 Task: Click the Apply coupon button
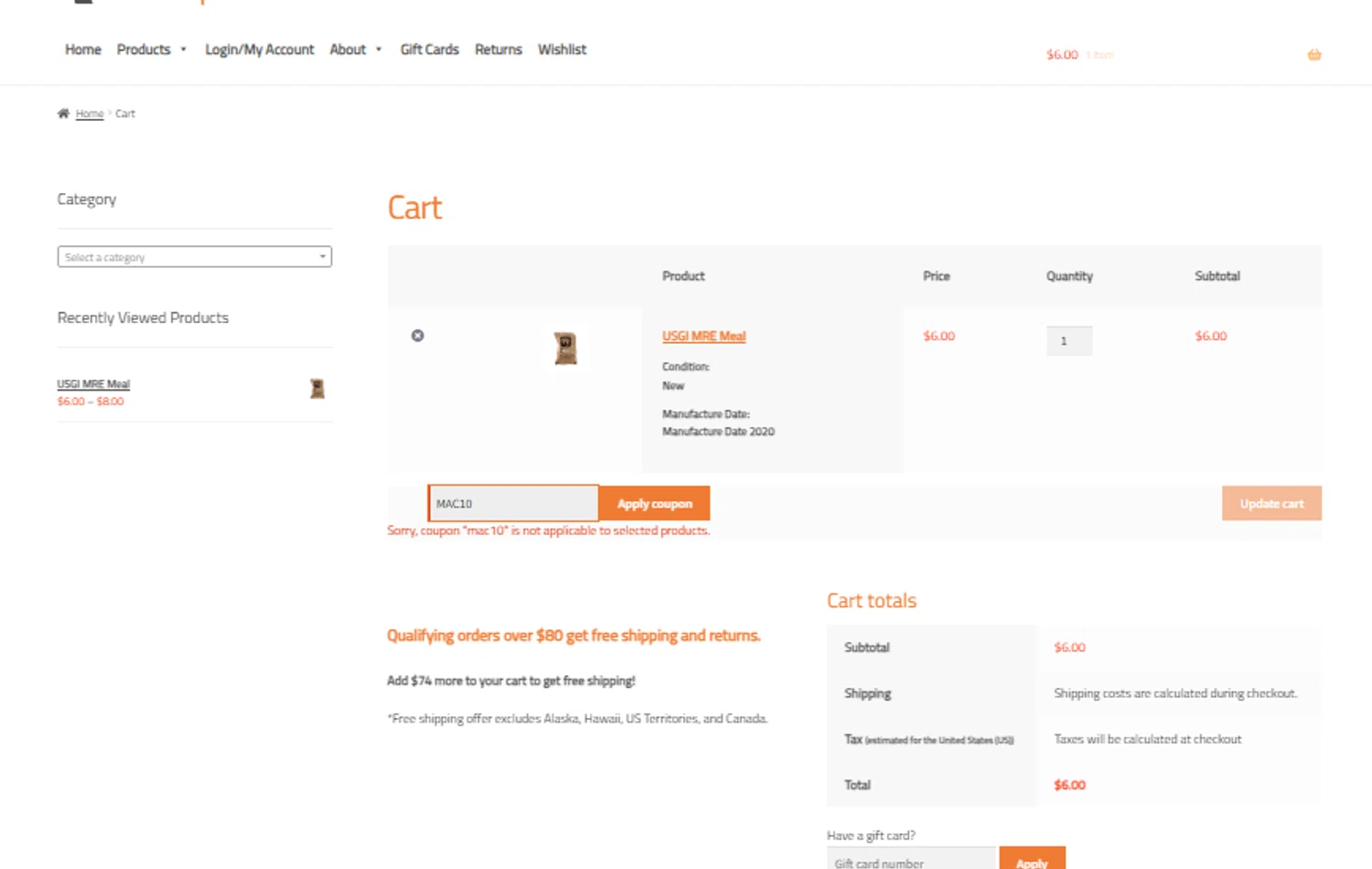point(655,503)
